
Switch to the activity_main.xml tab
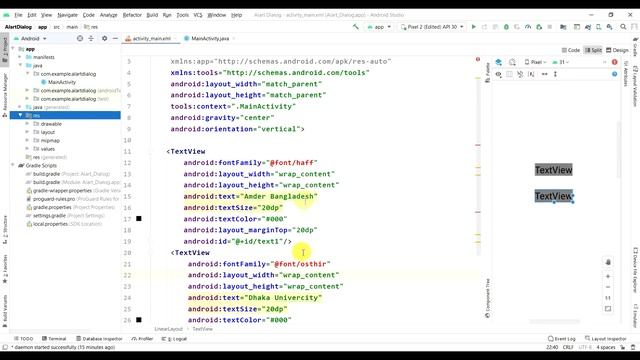pos(150,38)
